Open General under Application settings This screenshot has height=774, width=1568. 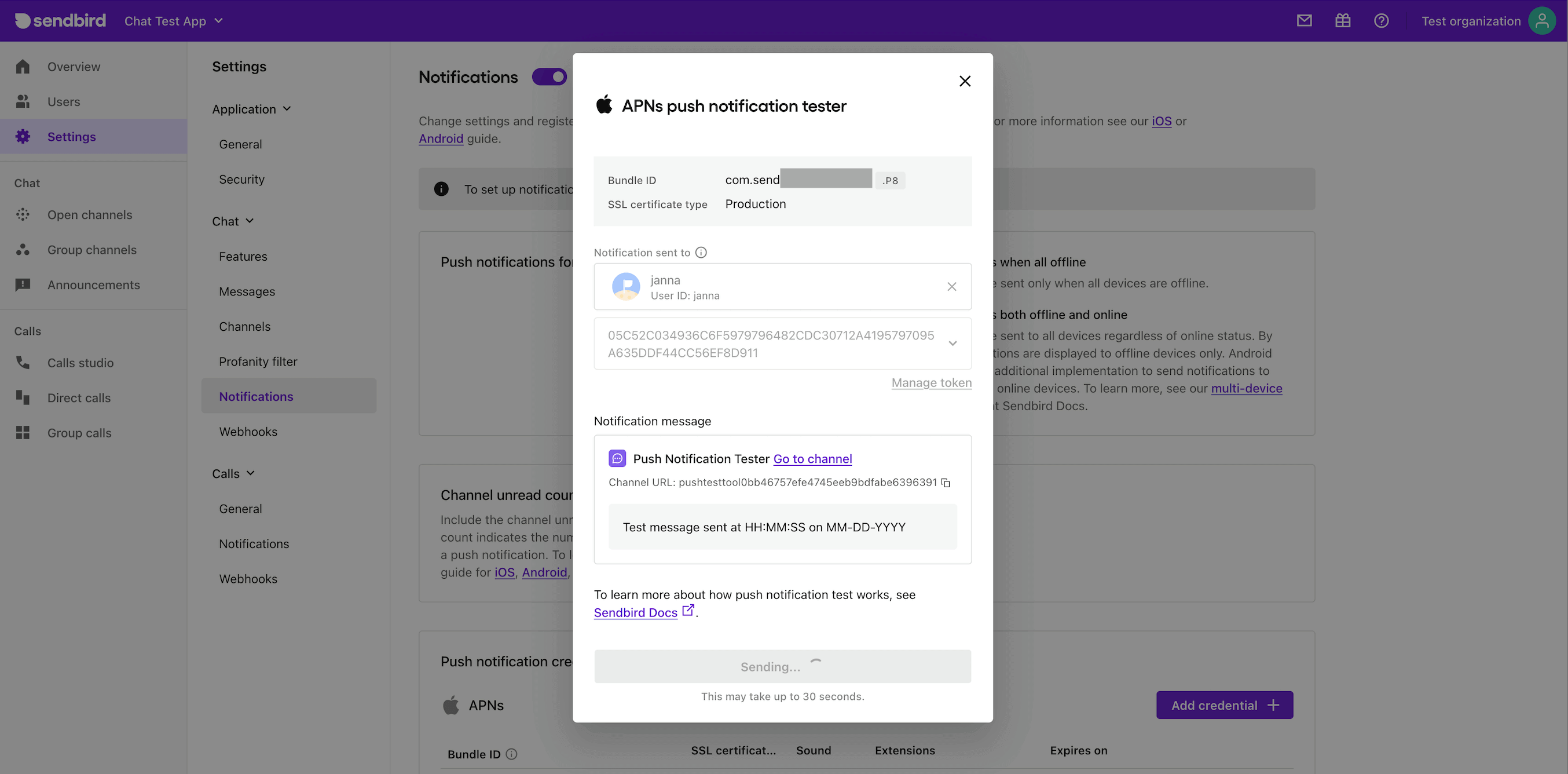240,144
